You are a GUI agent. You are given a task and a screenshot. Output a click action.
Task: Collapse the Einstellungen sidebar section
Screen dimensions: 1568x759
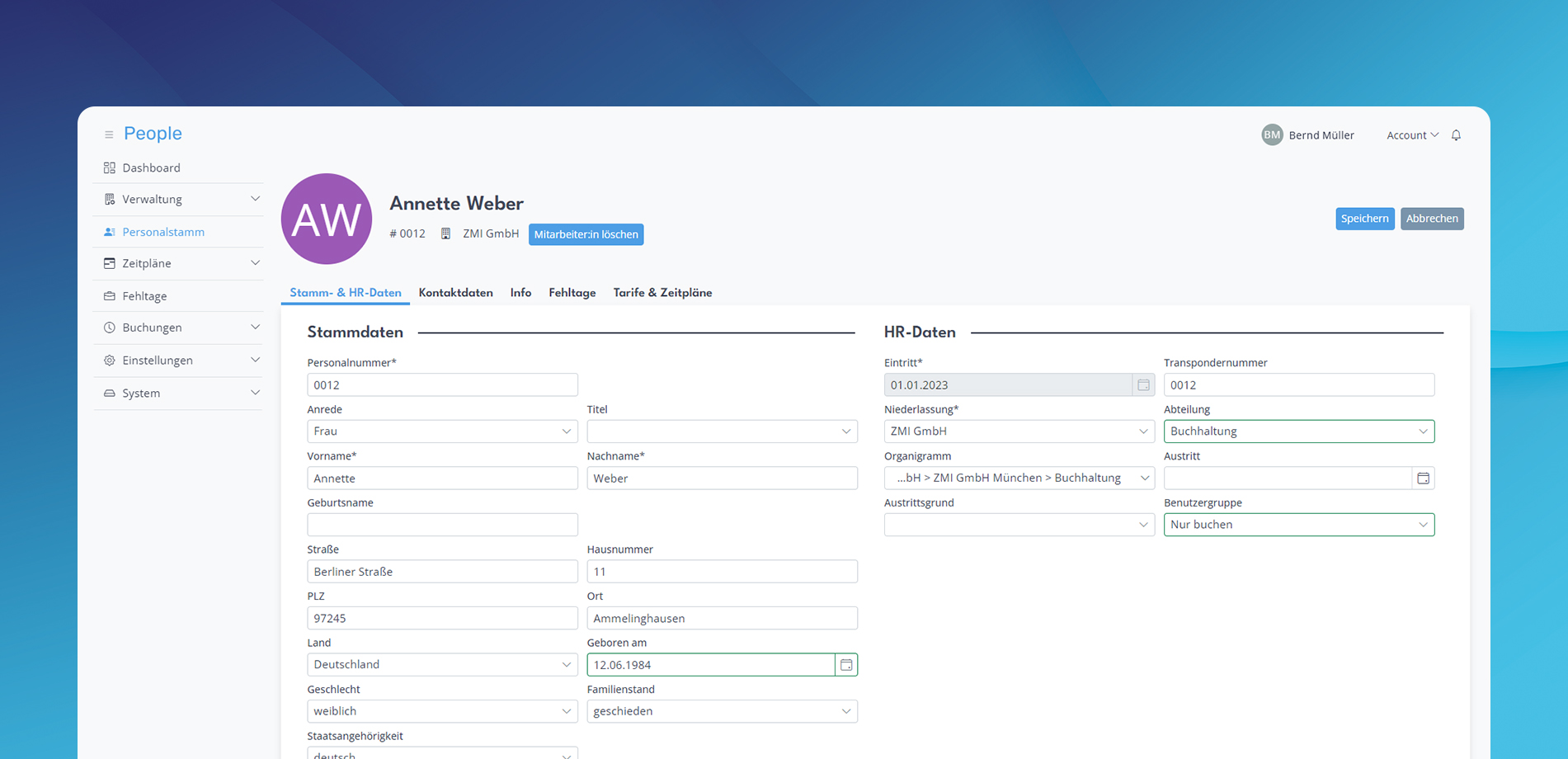click(257, 361)
